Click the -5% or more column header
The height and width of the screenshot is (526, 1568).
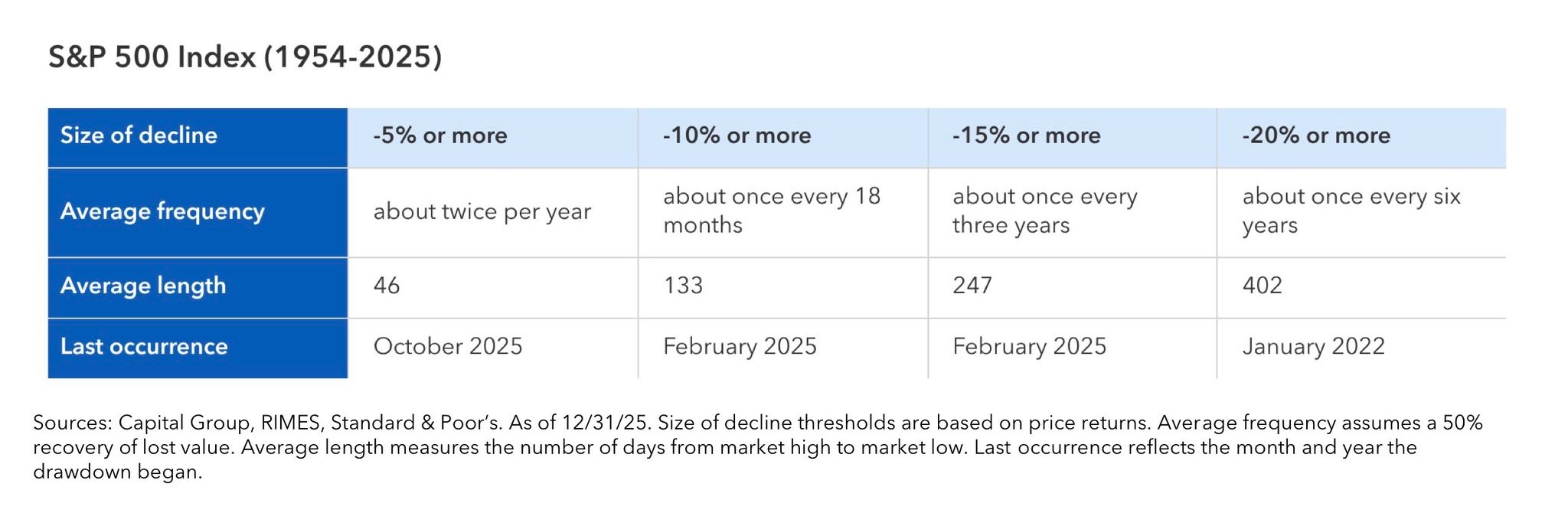(440, 136)
